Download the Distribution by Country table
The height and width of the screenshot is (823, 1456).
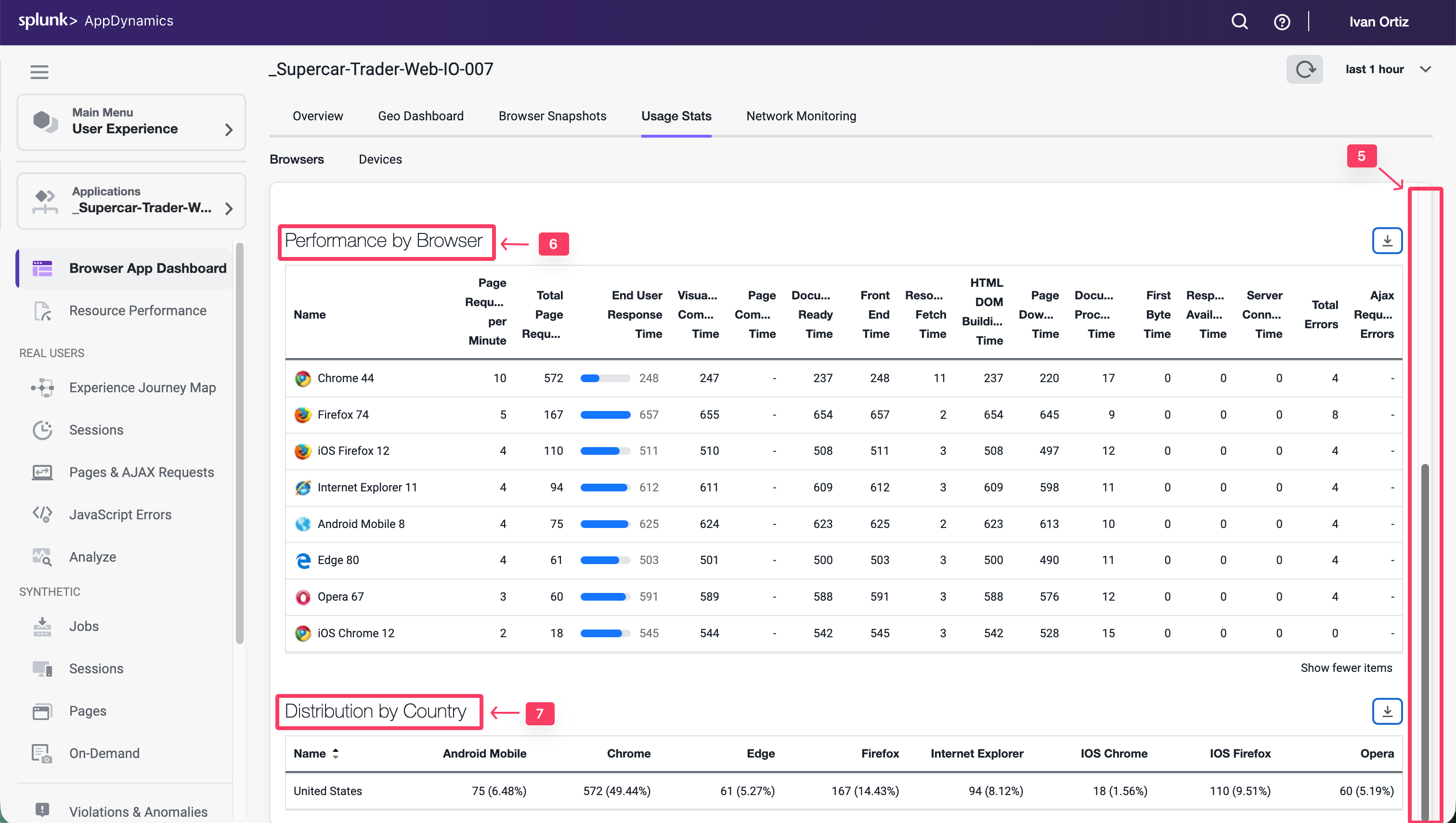1387,711
